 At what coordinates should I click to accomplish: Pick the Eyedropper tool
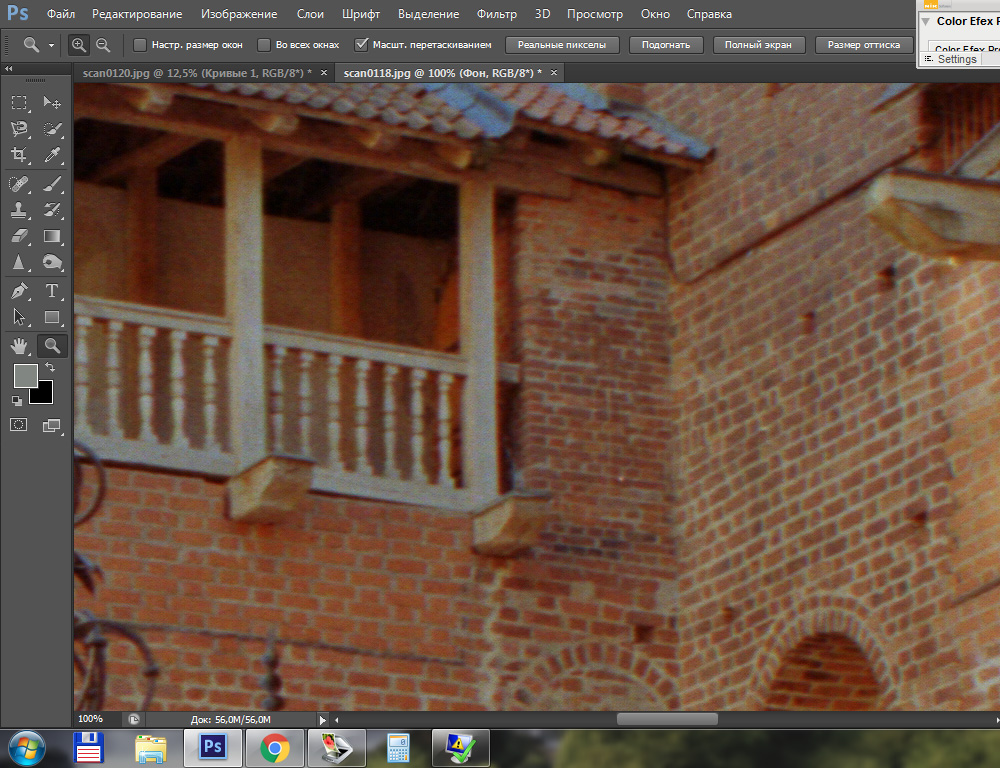[53, 155]
